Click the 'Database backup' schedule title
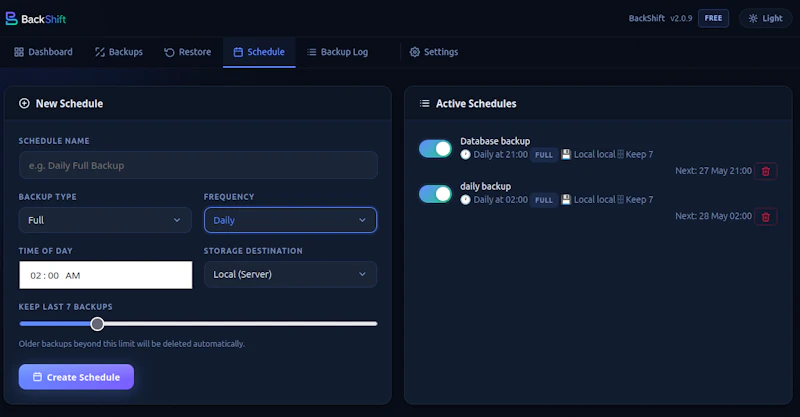 (x=495, y=141)
